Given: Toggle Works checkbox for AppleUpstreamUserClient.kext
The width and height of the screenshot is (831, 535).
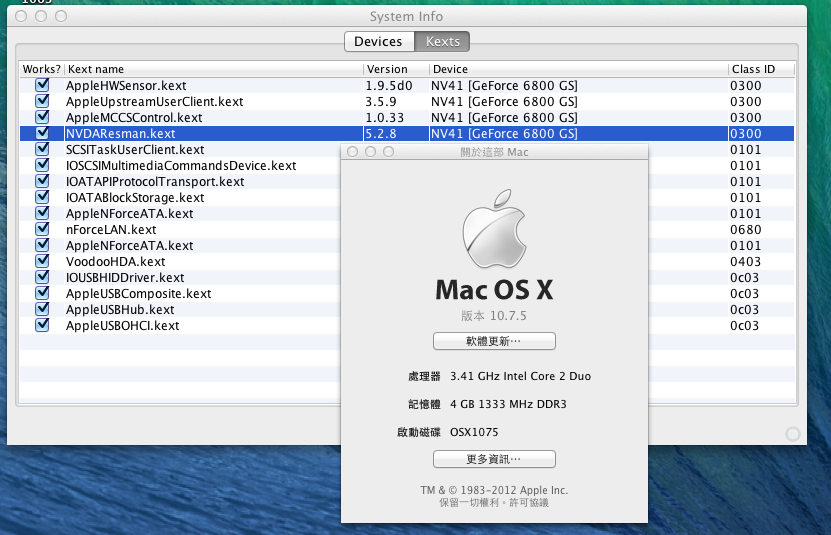Looking at the screenshot, I should 42,101.
